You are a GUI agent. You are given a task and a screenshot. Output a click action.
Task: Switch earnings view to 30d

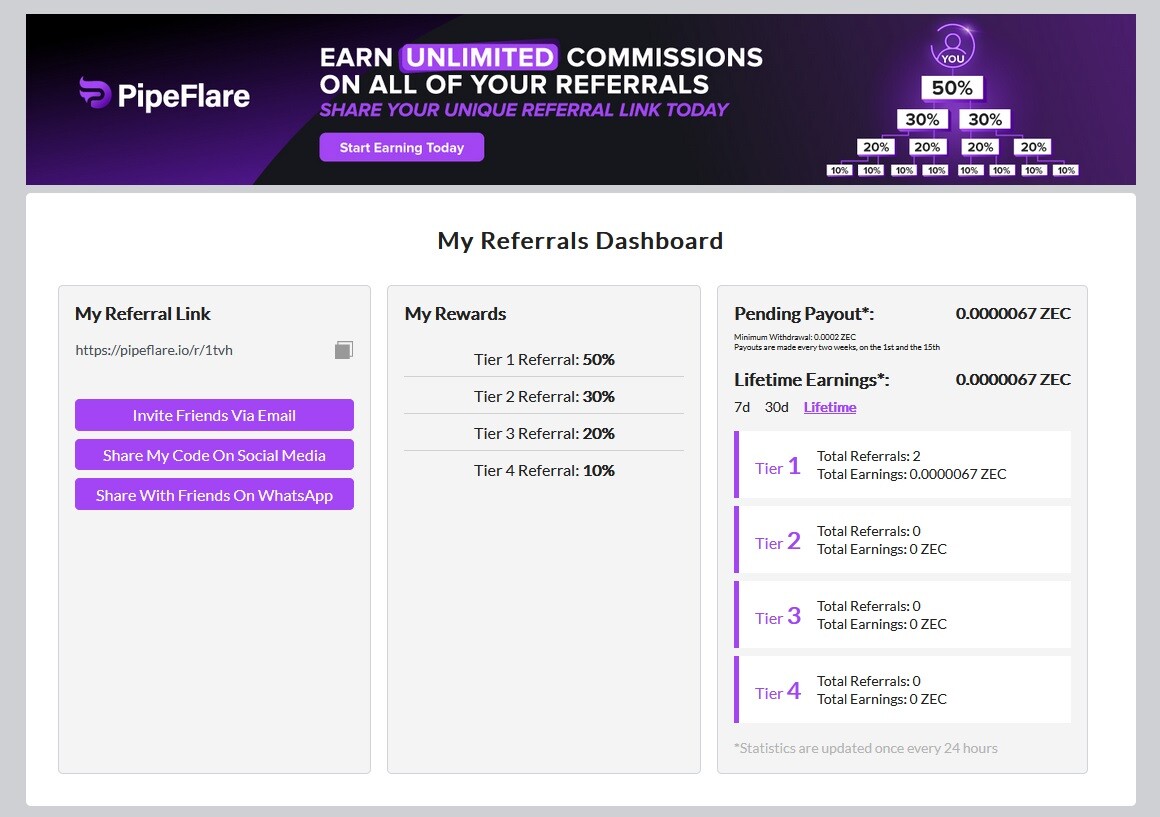777,407
